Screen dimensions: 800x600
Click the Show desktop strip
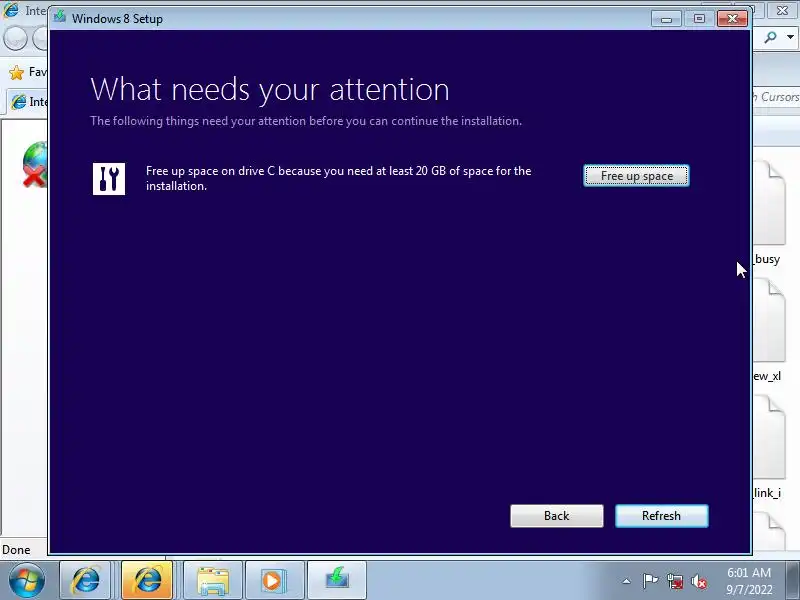click(x=793, y=580)
